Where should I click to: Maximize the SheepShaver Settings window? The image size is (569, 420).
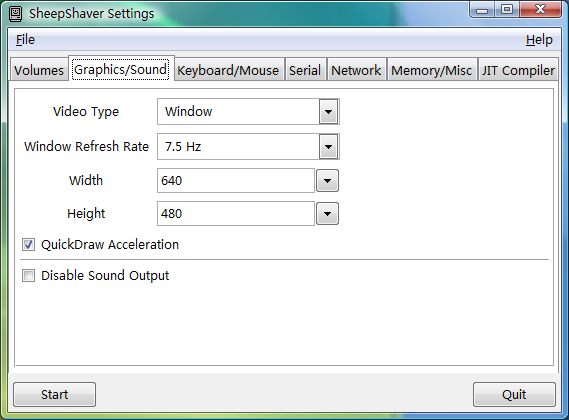click(507, 9)
